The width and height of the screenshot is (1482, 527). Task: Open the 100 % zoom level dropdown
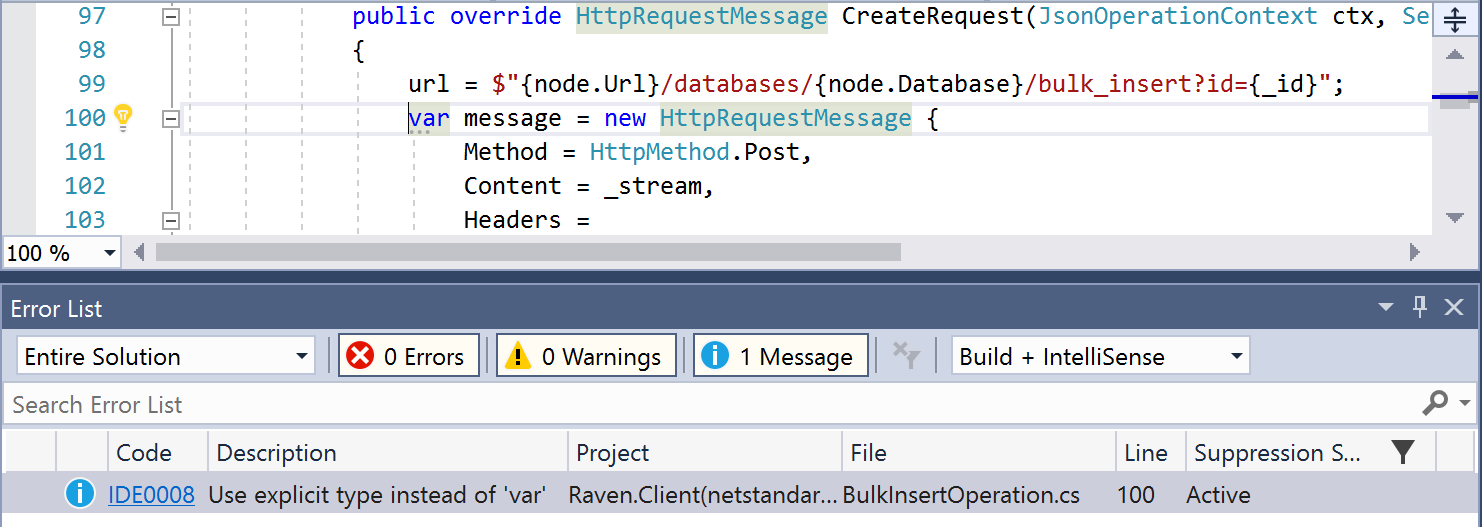click(x=62, y=253)
